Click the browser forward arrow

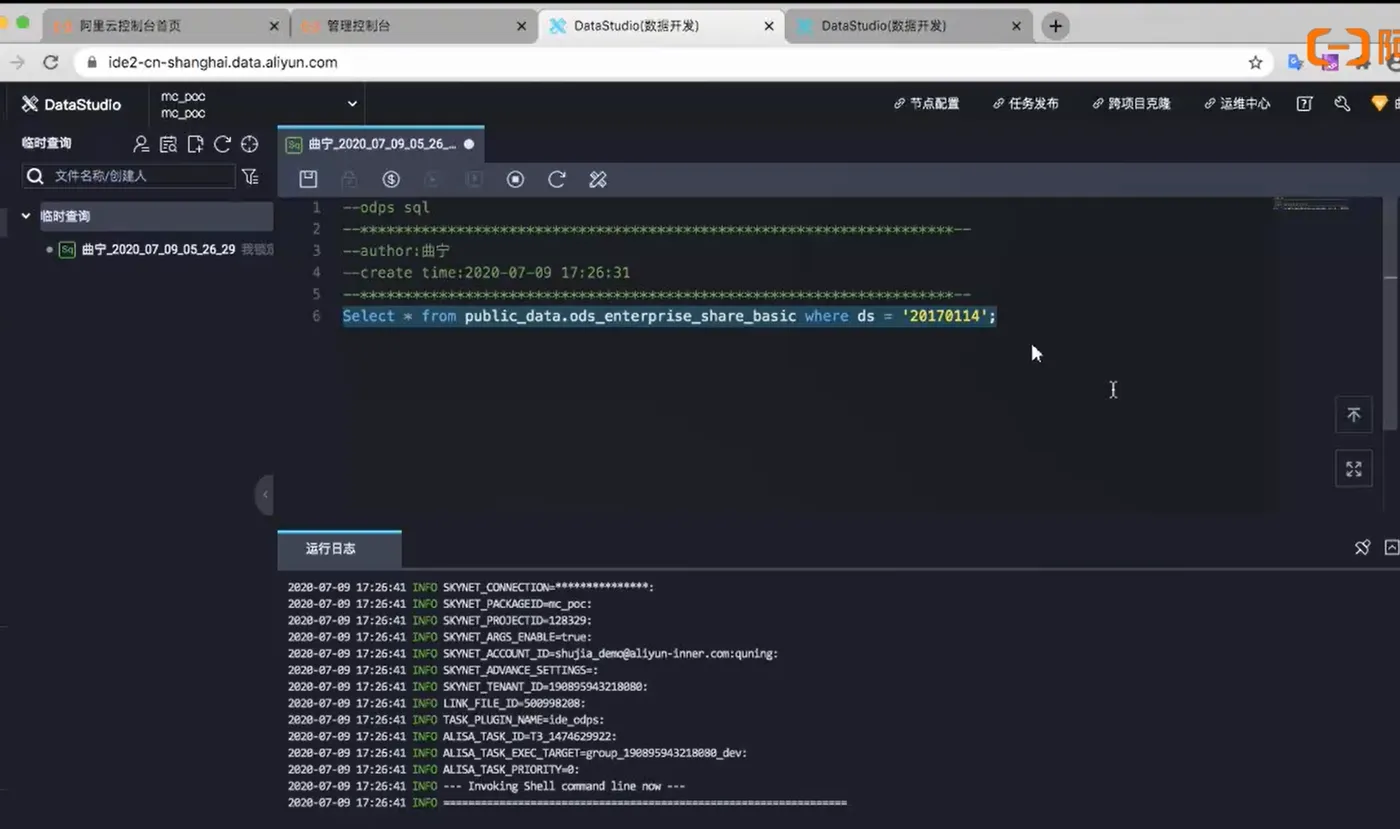pos(17,62)
